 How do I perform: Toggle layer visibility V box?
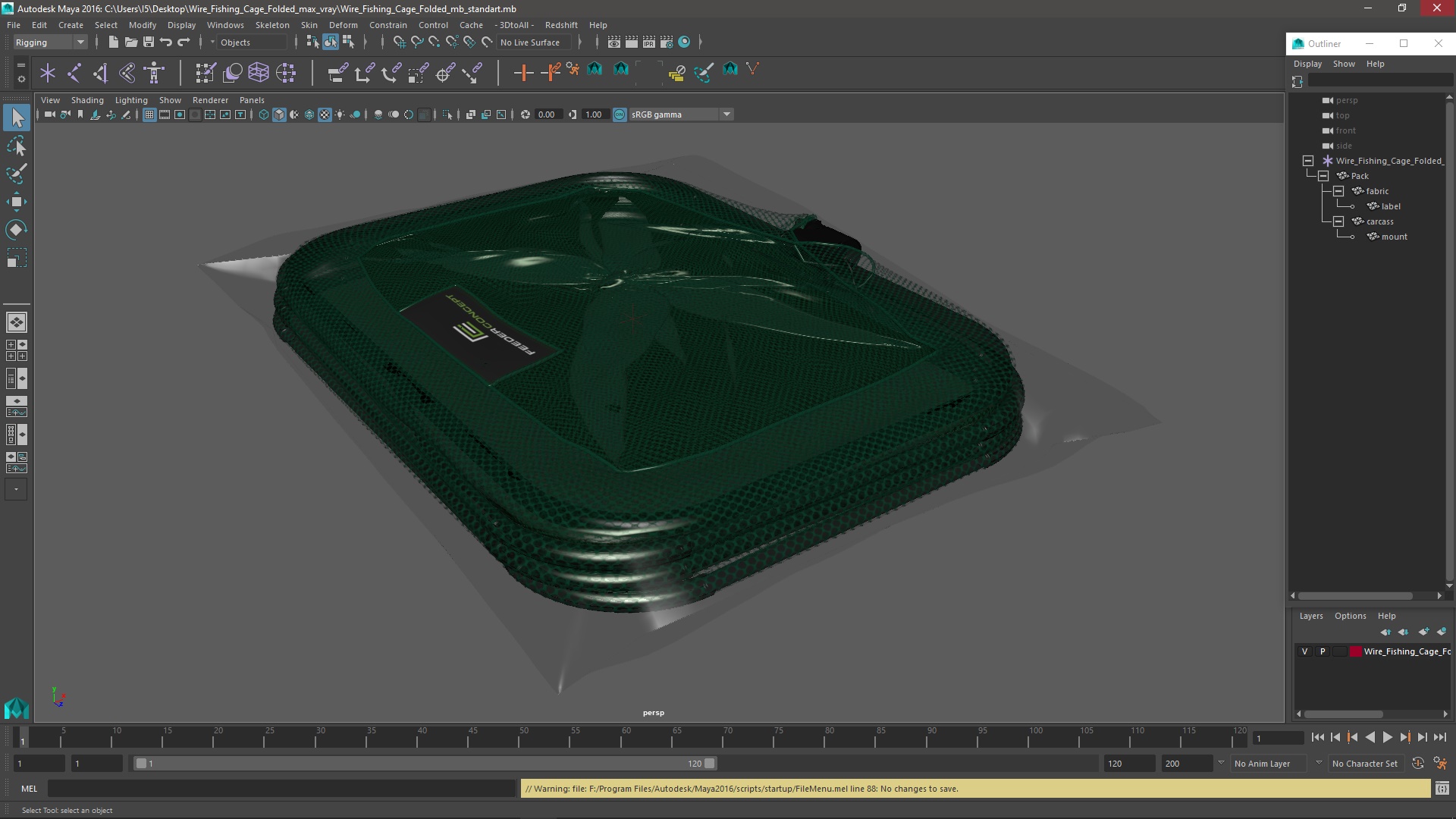pos(1304,651)
